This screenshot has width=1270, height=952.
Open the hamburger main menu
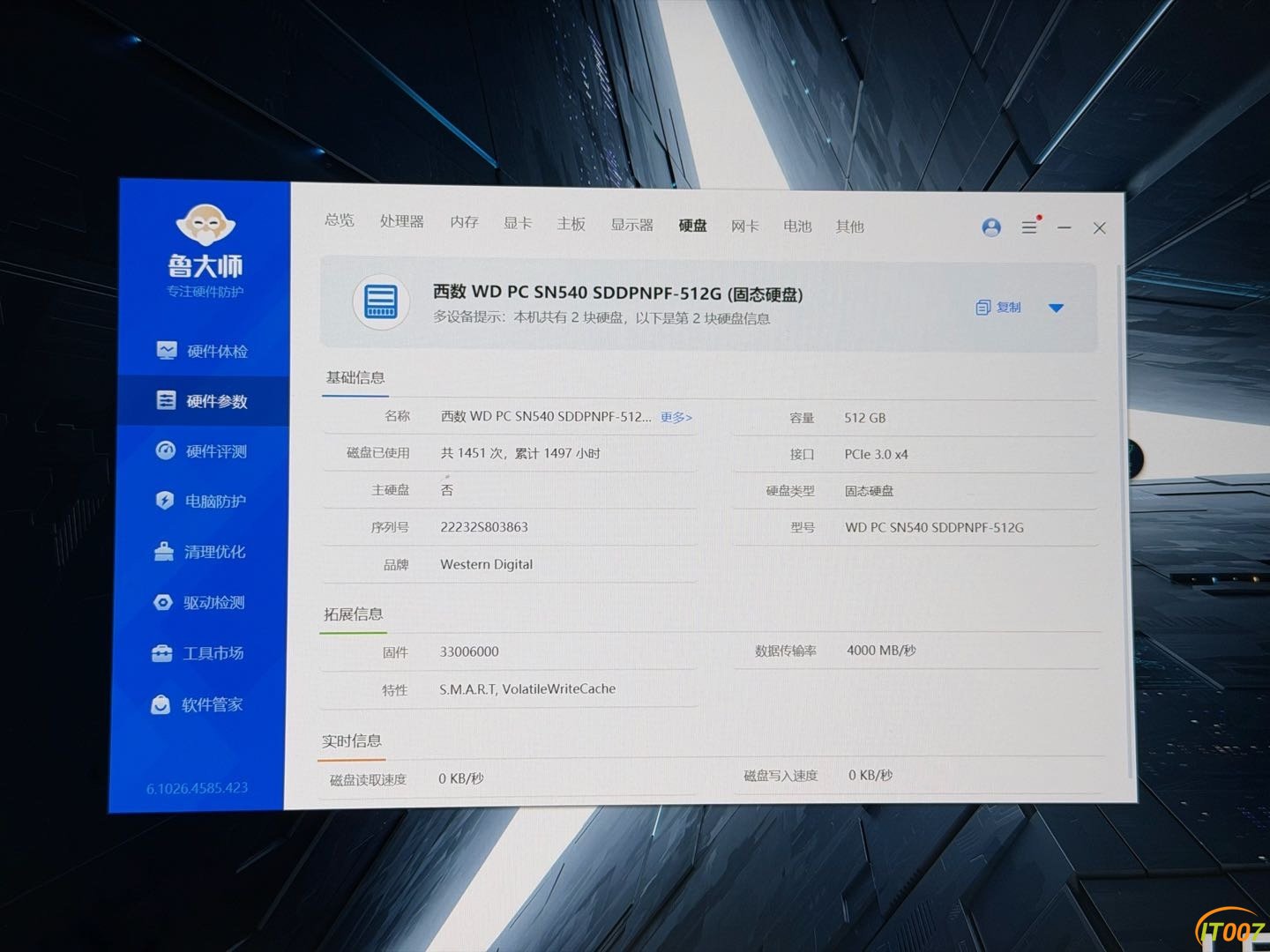pyautogui.click(x=1029, y=227)
